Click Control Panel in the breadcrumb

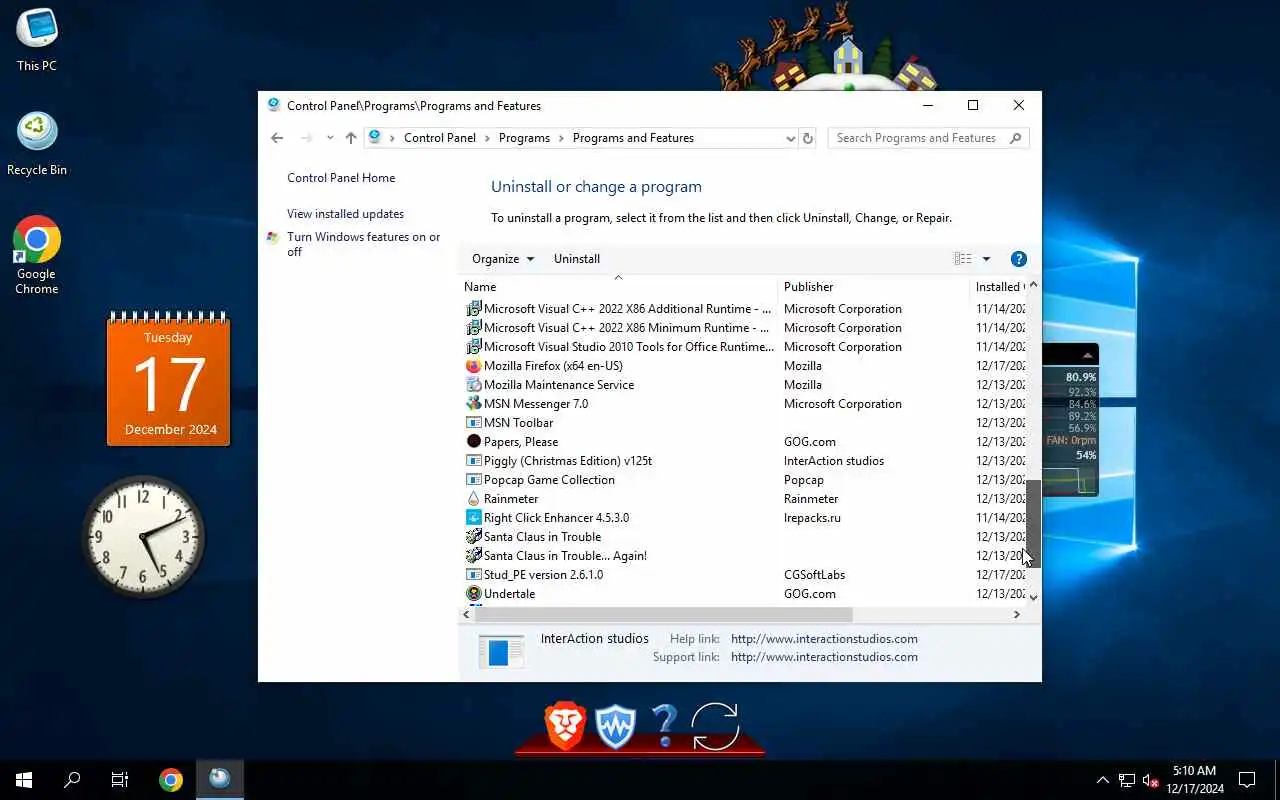[440, 138]
